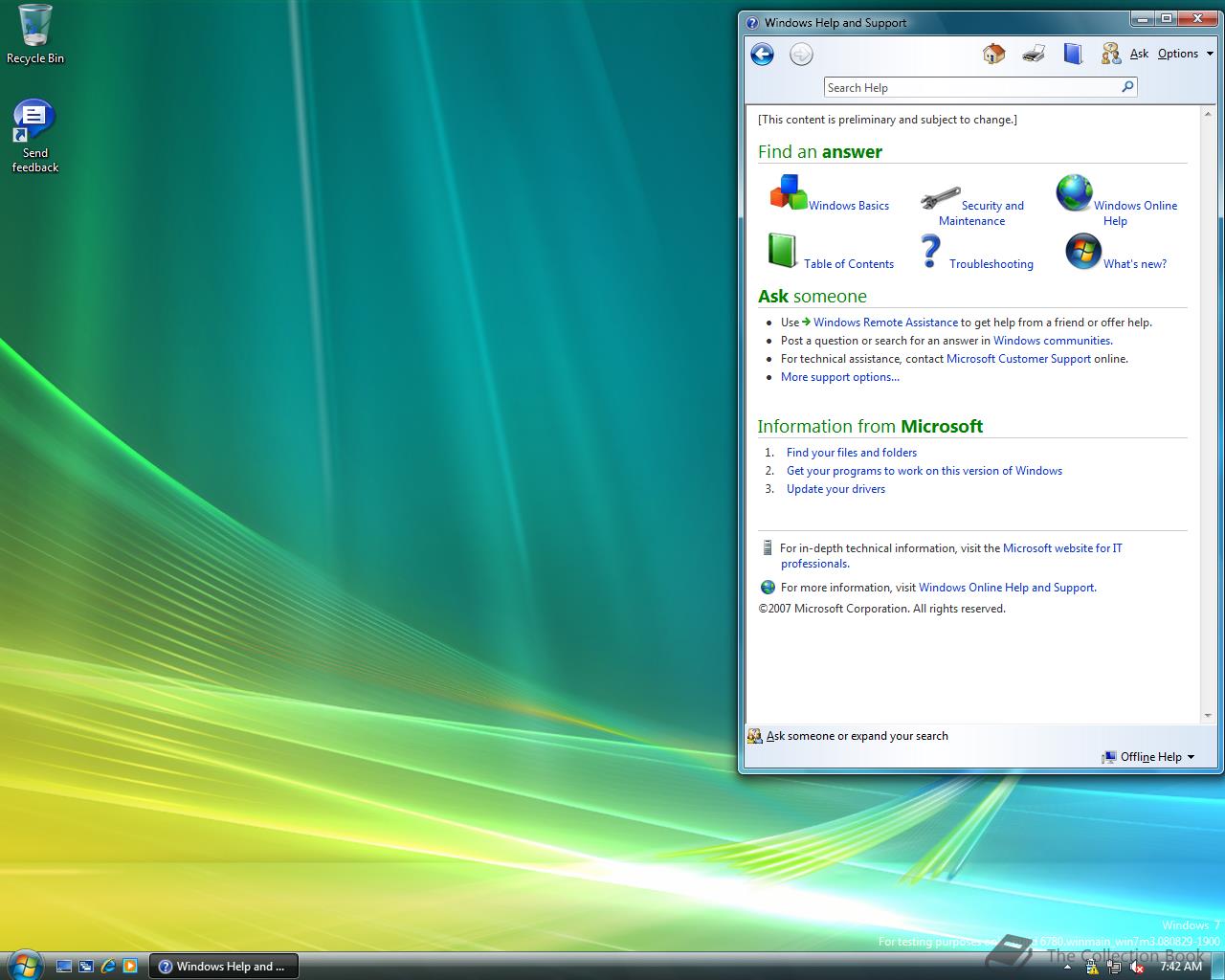Click Switch between windows quick launch icon
The height and width of the screenshot is (980, 1225).
pyautogui.click(x=86, y=966)
